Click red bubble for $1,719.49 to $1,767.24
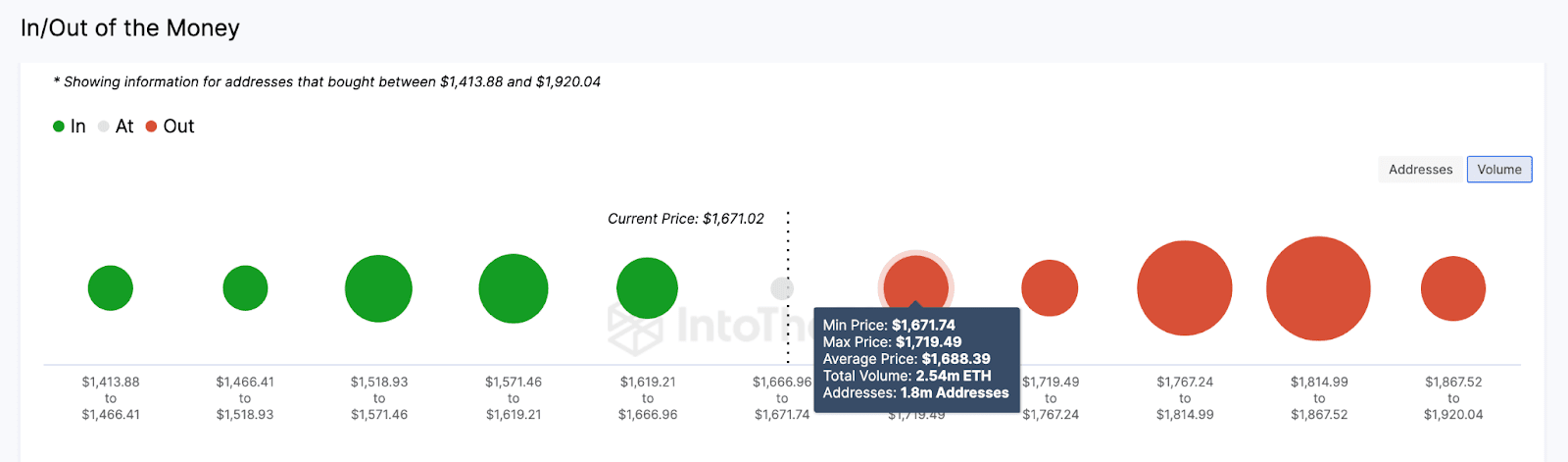The width and height of the screenshot is (1568, 462). pos(1050,288)
